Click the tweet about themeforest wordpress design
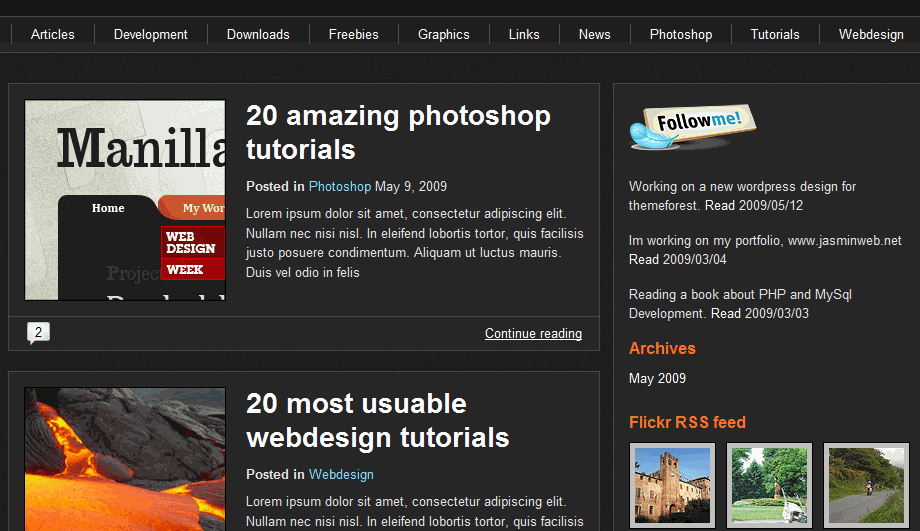 pyautogui.click(x=742, y=196)
